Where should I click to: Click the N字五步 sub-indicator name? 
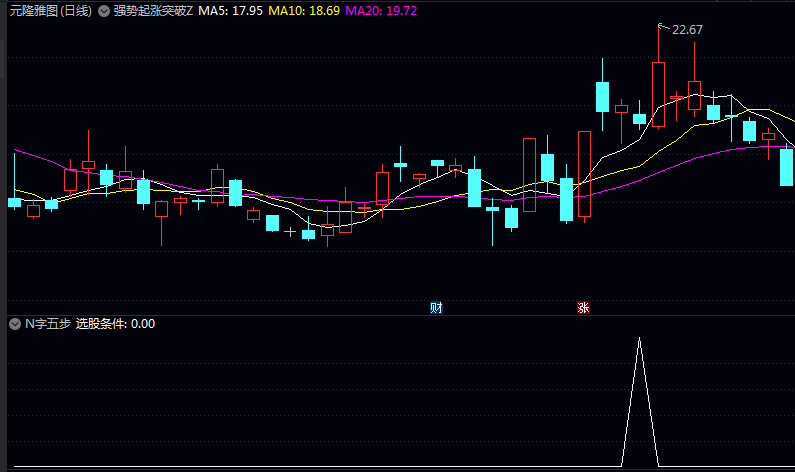(x=48, y=324)
